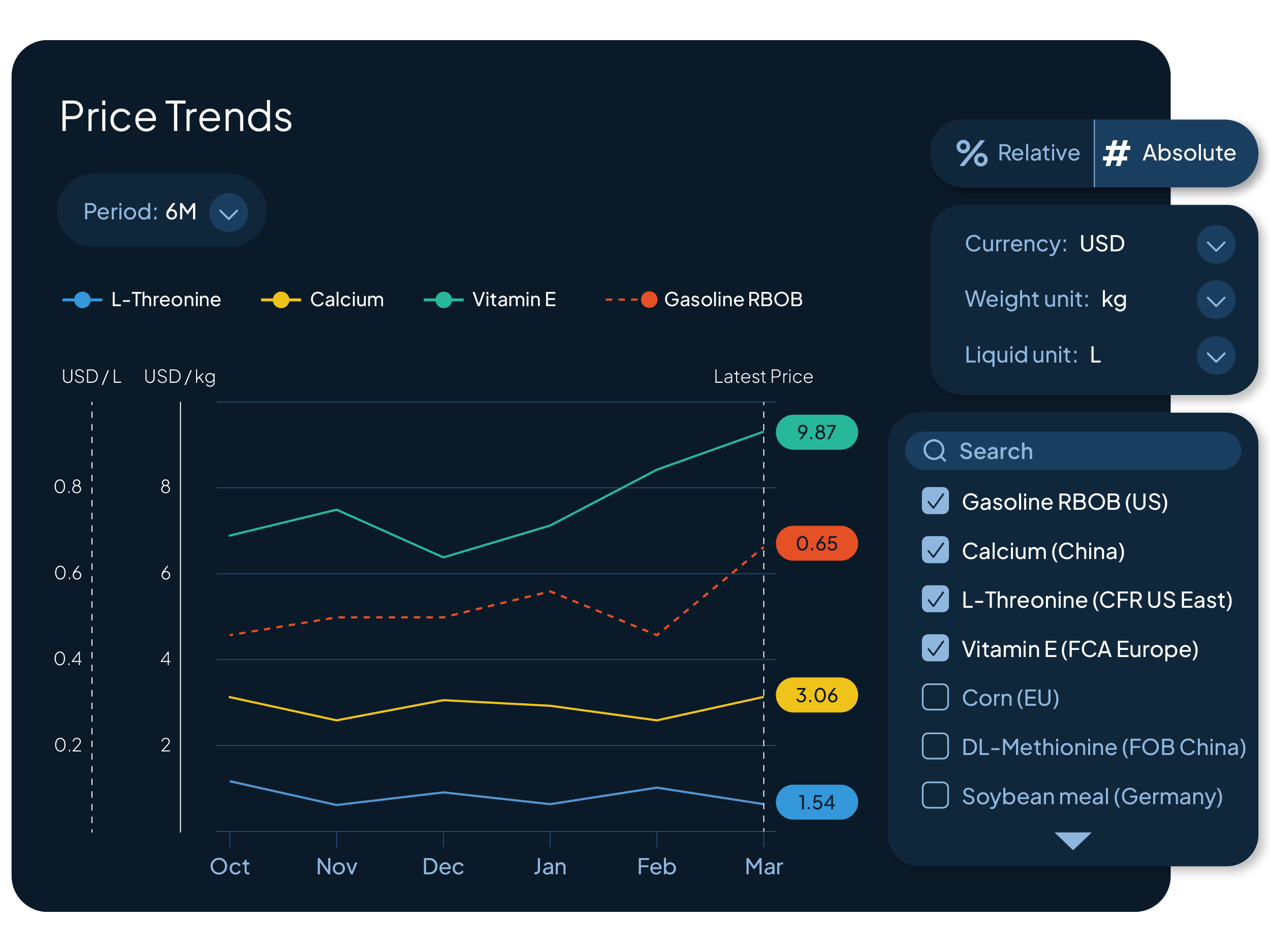
Task: Click the 9.87 latest price badge
Action: coord(816,432)
